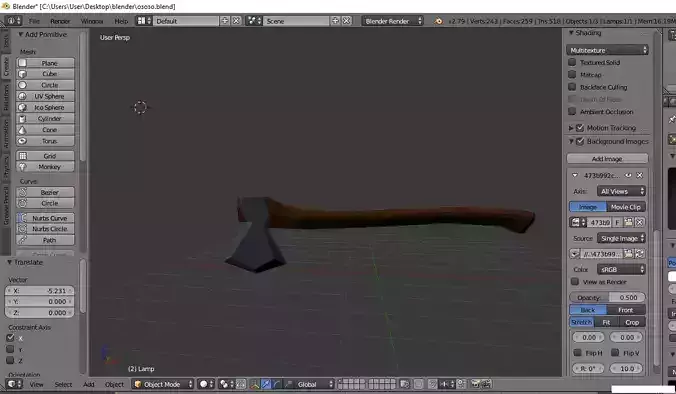
Task: Toggle the 3D manipulator widget
Action: click(x=255, y=384)
